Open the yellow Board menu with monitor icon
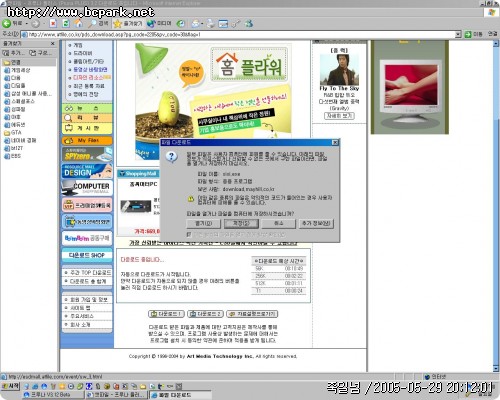 click(x=87, y=128)
